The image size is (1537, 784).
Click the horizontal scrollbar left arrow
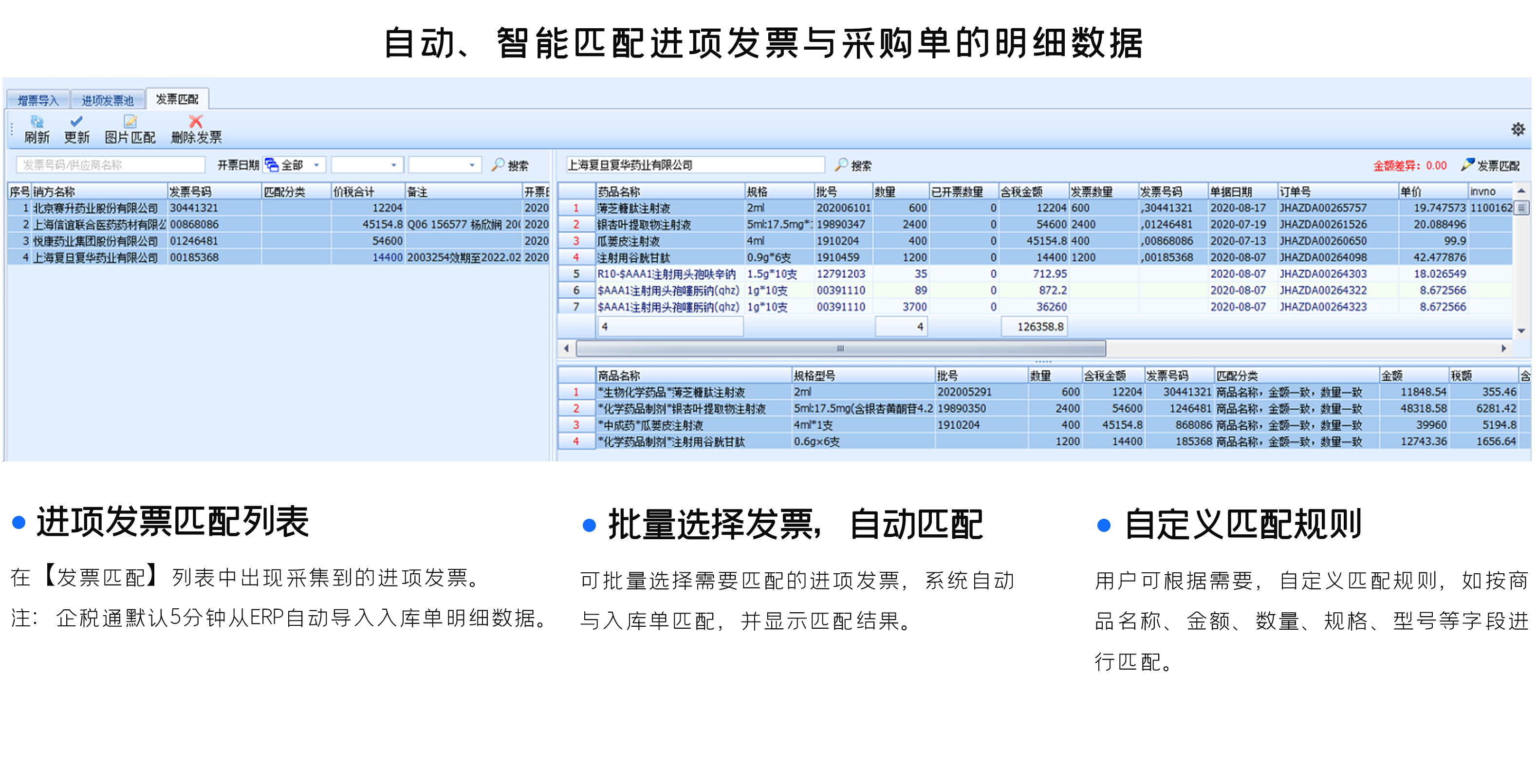[566, 348]
